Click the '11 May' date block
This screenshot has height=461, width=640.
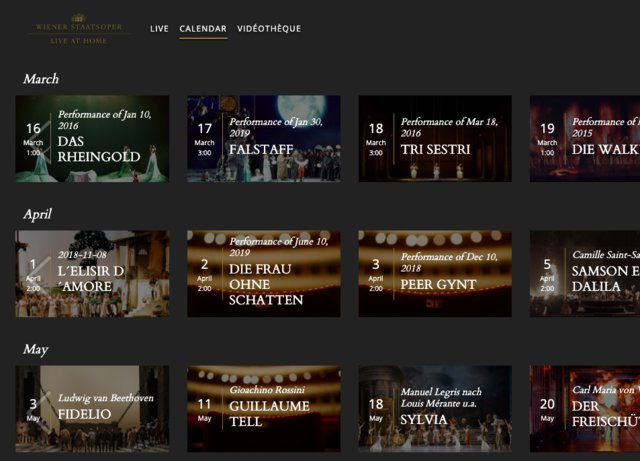(x=204, y=410)
